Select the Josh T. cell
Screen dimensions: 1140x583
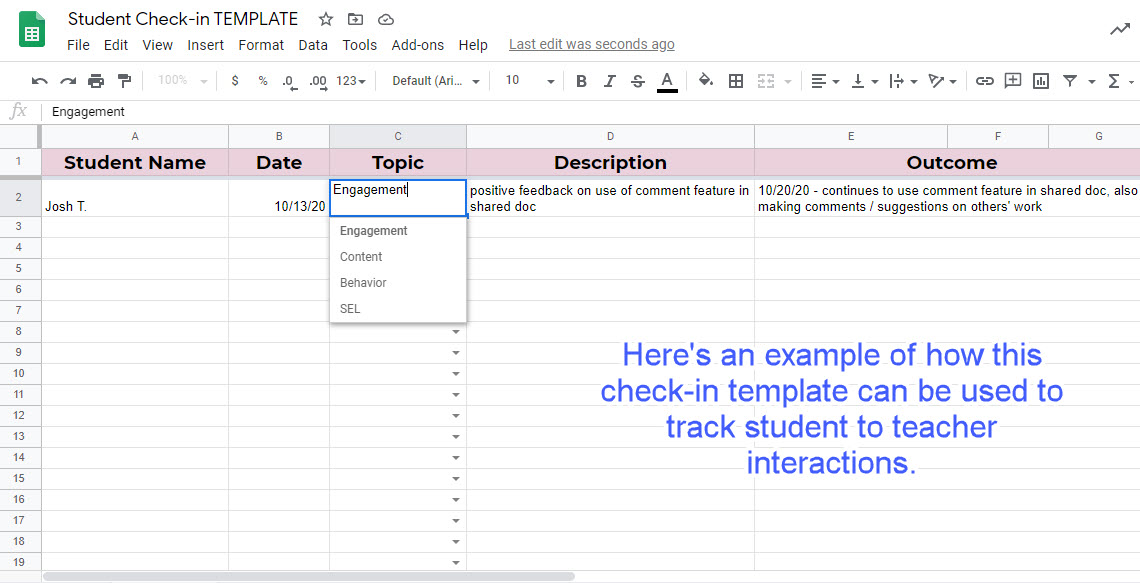tap(135, 198)
